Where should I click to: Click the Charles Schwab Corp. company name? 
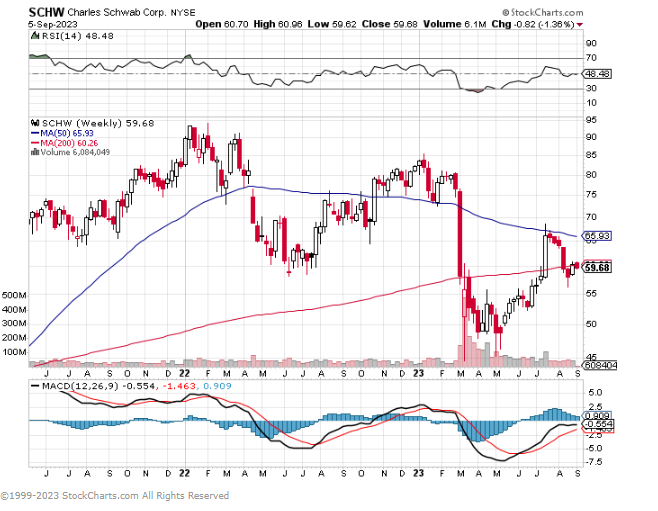pyautogui.click(x=117, y=13)
